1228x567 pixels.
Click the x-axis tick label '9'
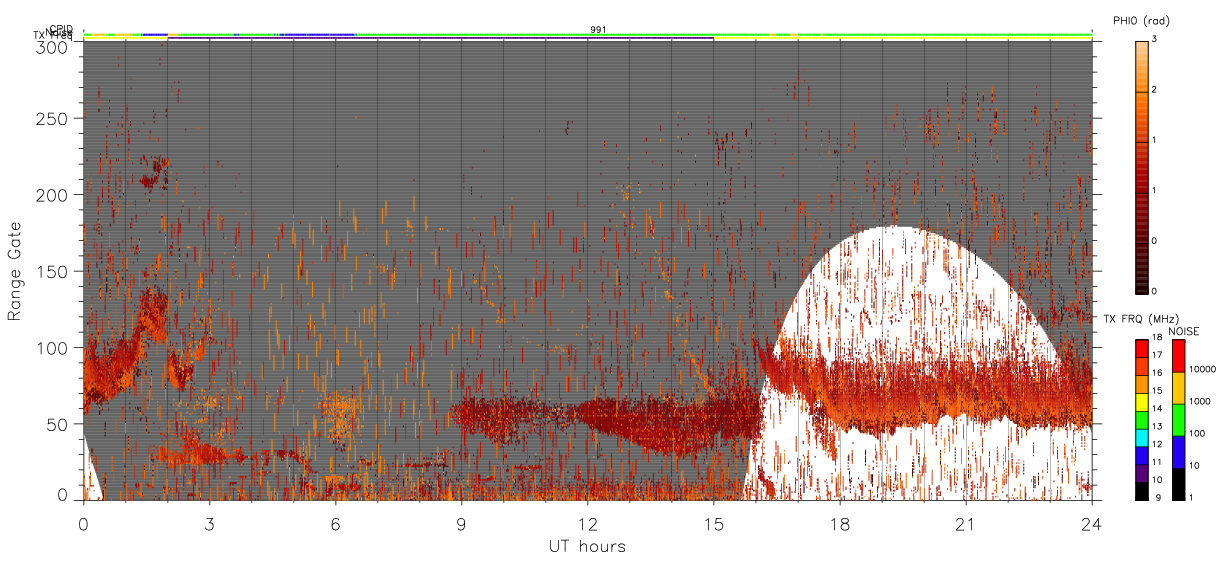[461, 524]
